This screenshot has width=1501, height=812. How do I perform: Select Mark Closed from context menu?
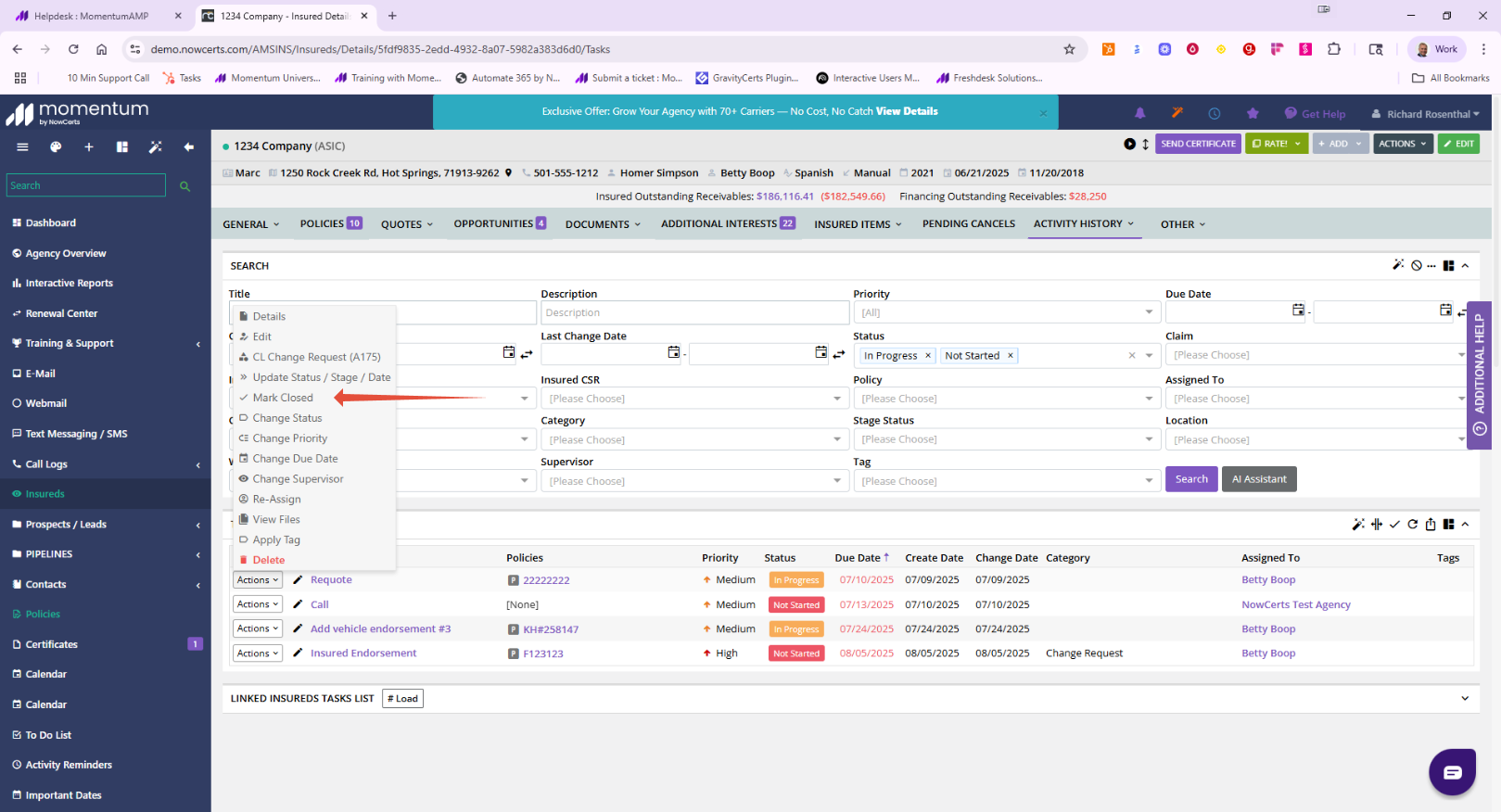(283, 398)
